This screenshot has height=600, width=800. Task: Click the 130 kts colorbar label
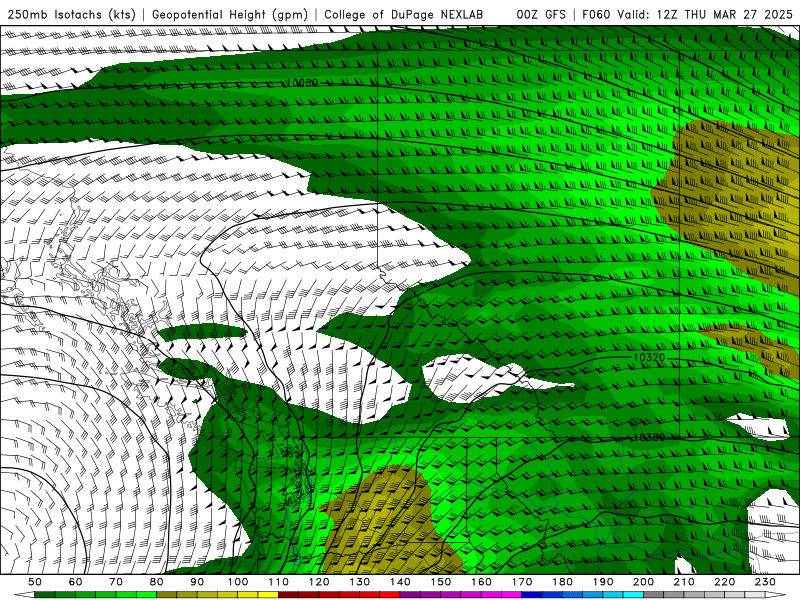pyautogui.click(x=359, y=582)
